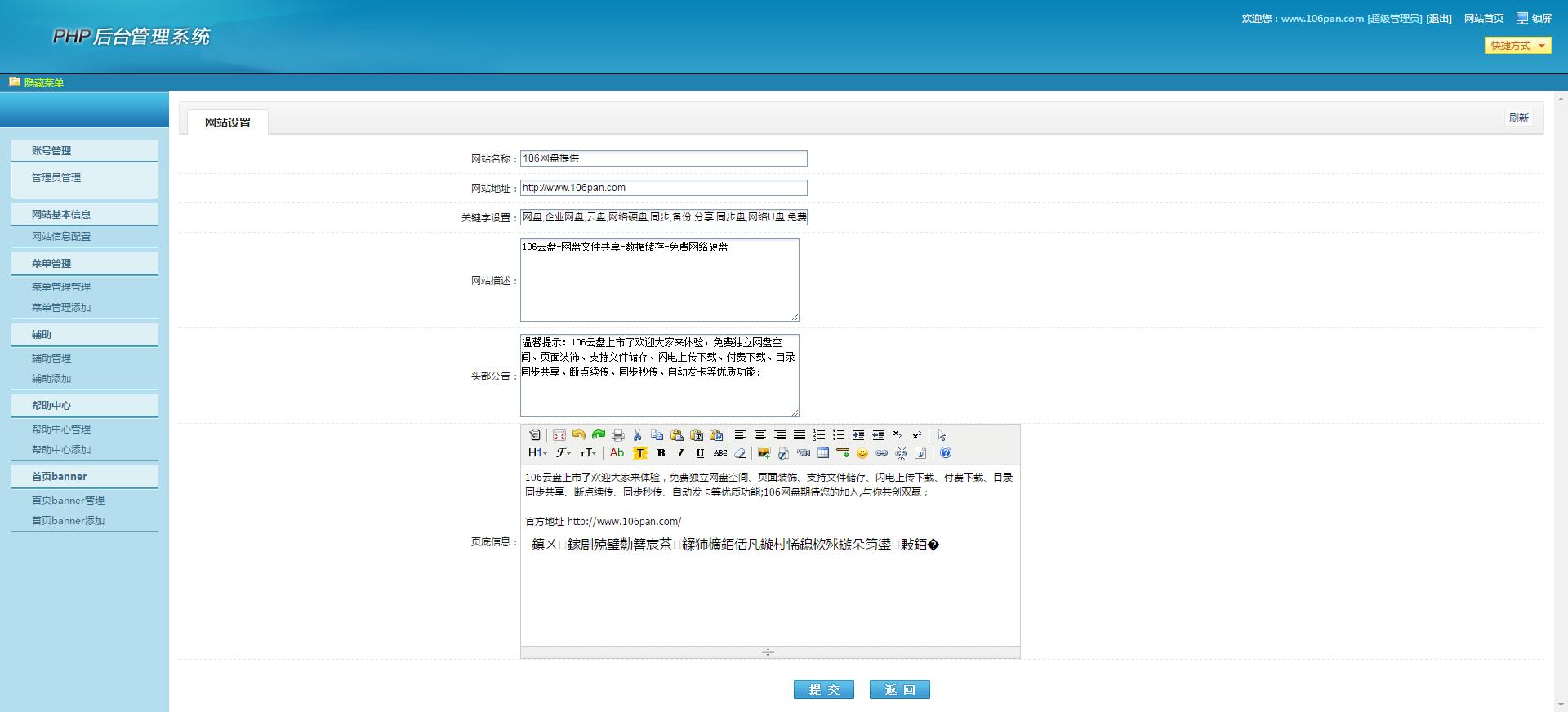Insert horizontal rule icon

[843, 453]
